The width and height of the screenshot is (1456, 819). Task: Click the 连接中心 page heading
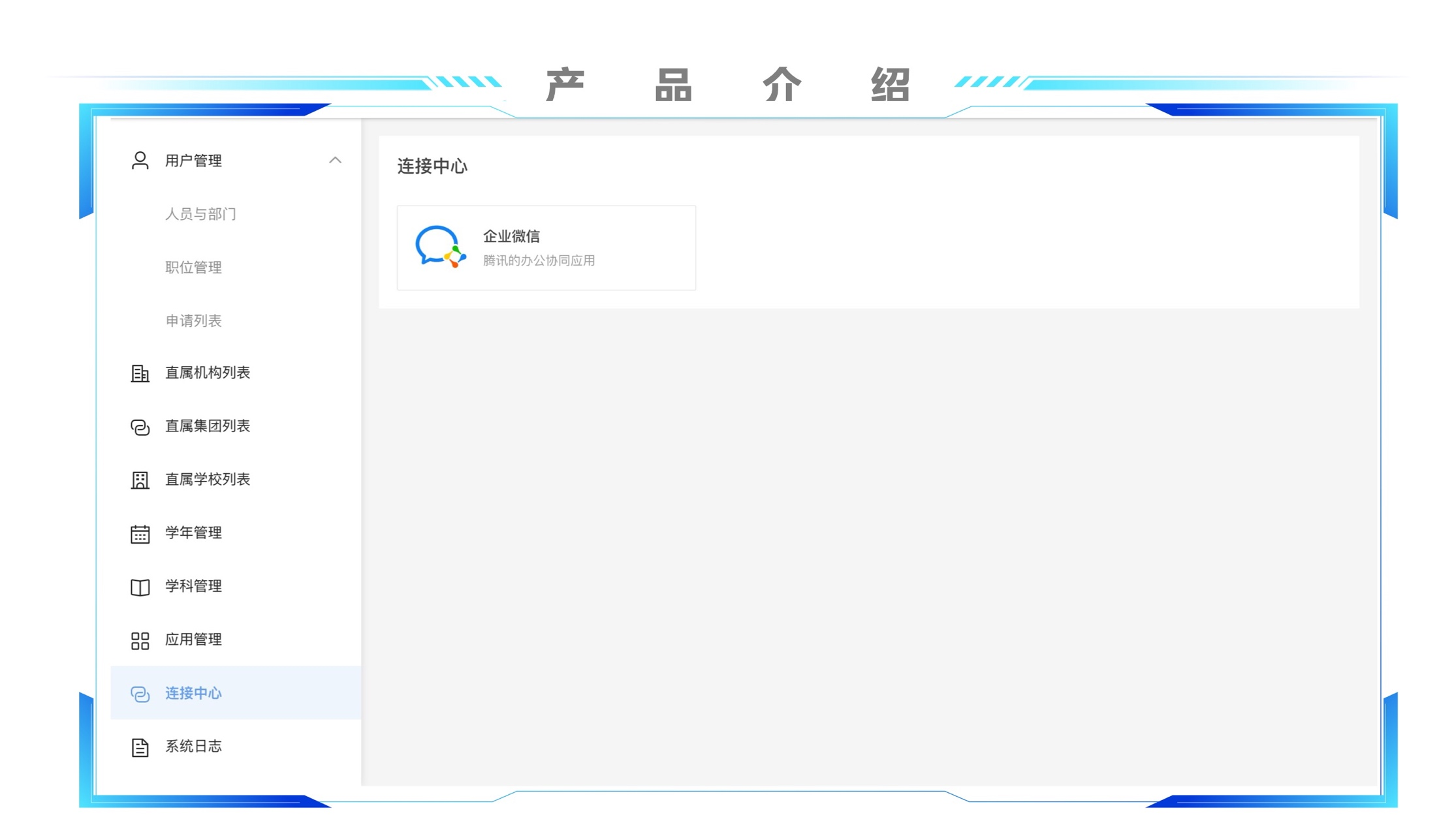point(432,167)
